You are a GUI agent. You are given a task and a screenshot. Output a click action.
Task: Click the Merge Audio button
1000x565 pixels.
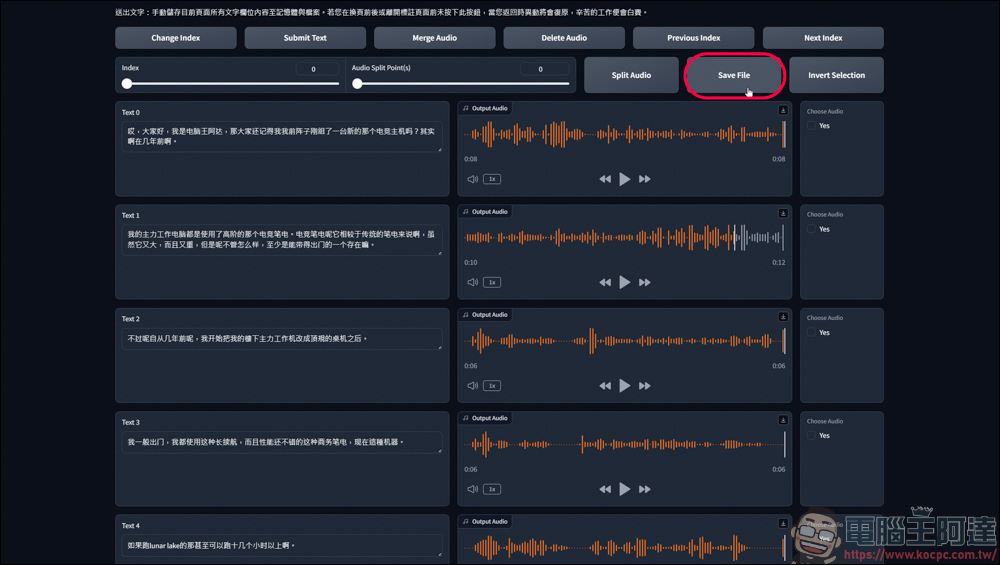tap(434, 38)
